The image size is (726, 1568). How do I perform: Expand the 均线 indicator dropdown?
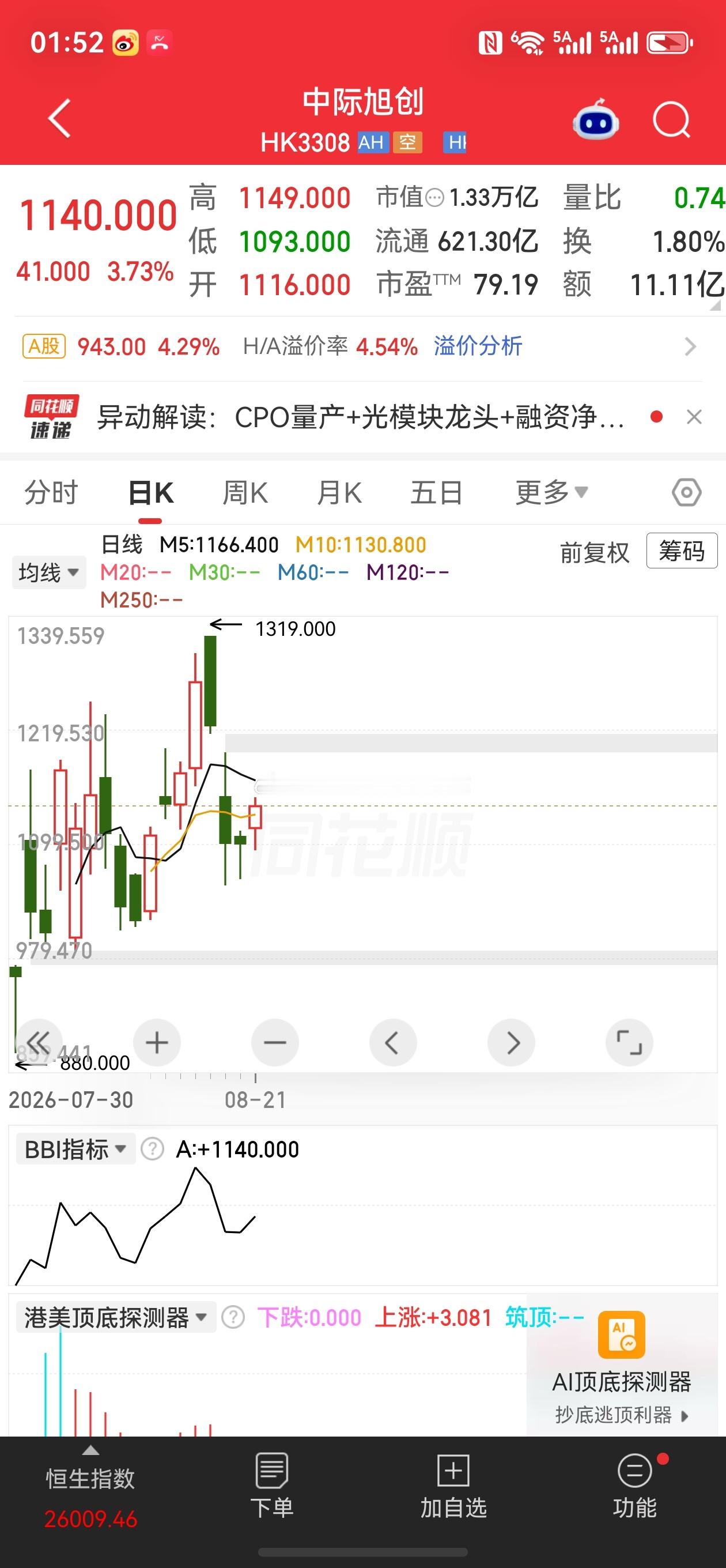(48, 572)
